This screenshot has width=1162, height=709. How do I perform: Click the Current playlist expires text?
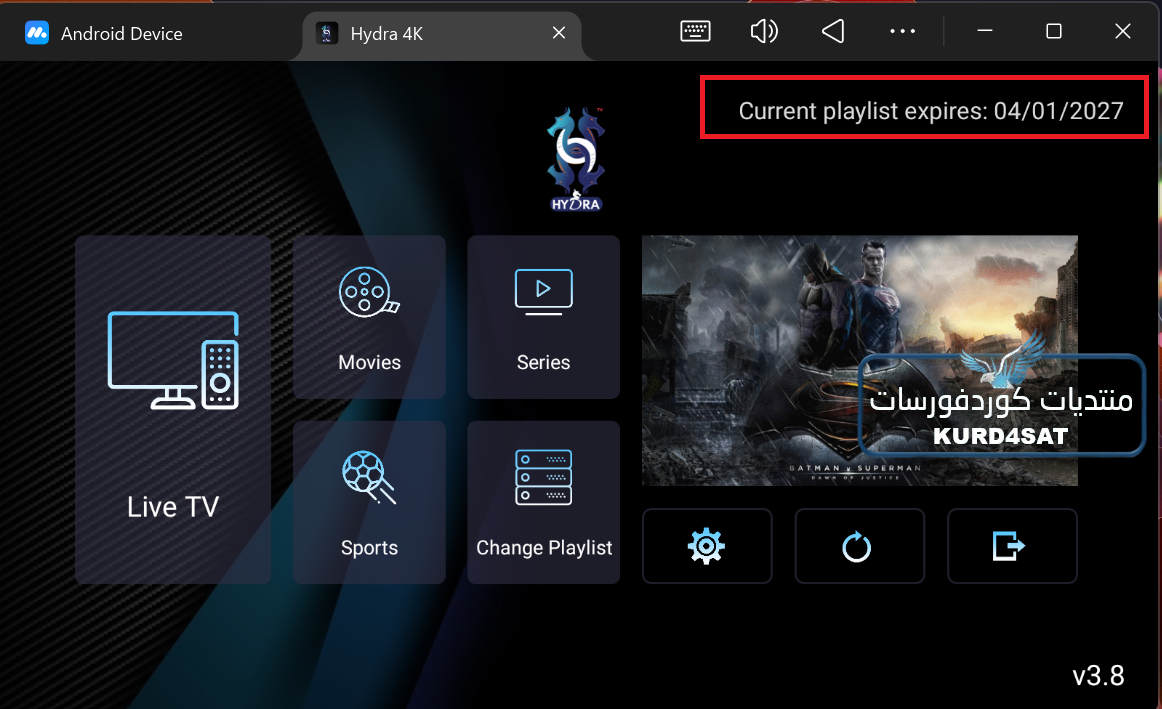click(x=931, y=110)
